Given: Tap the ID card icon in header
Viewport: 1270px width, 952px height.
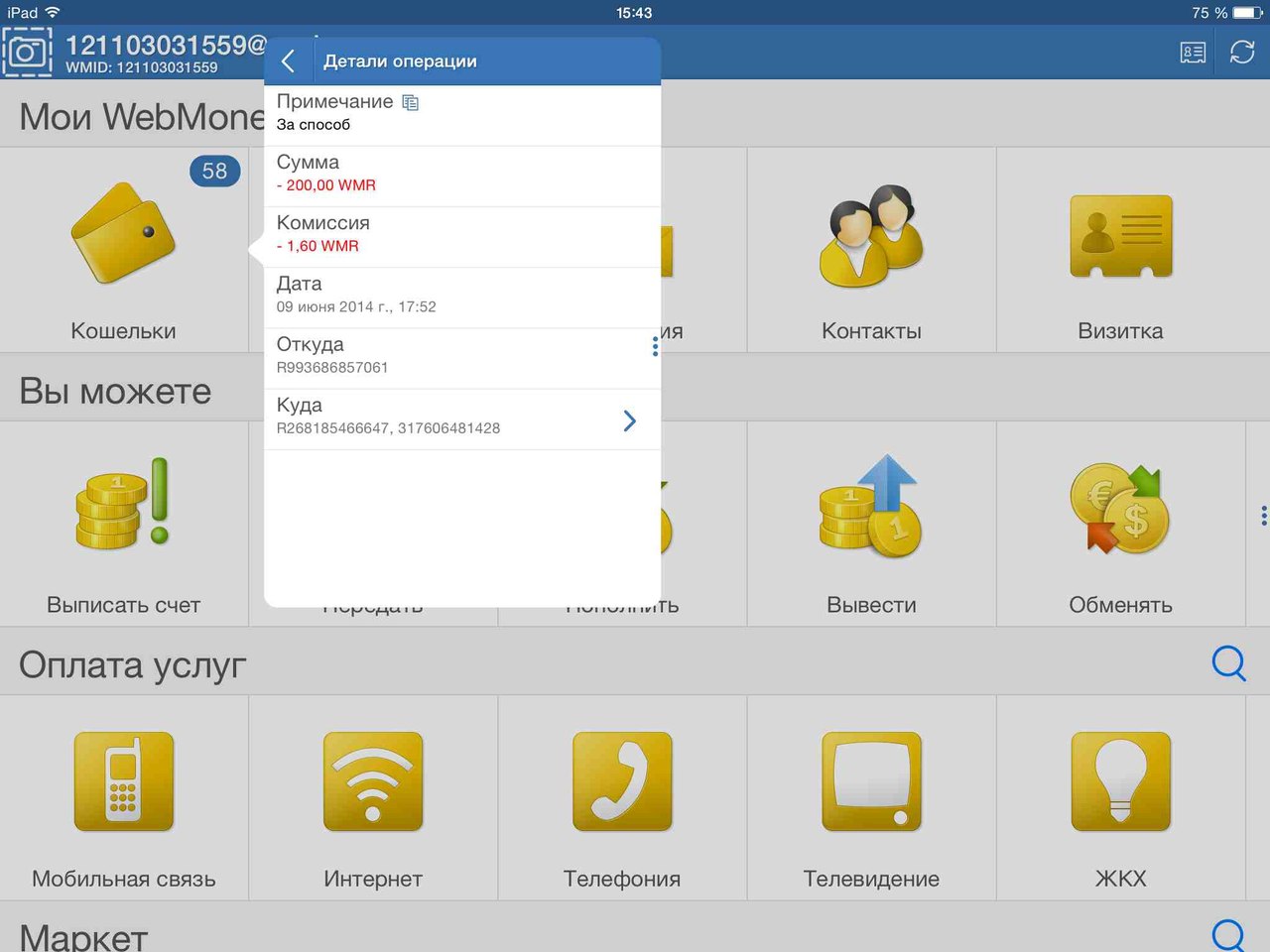Looking at the screenshot, I should tap(1193, 53).
